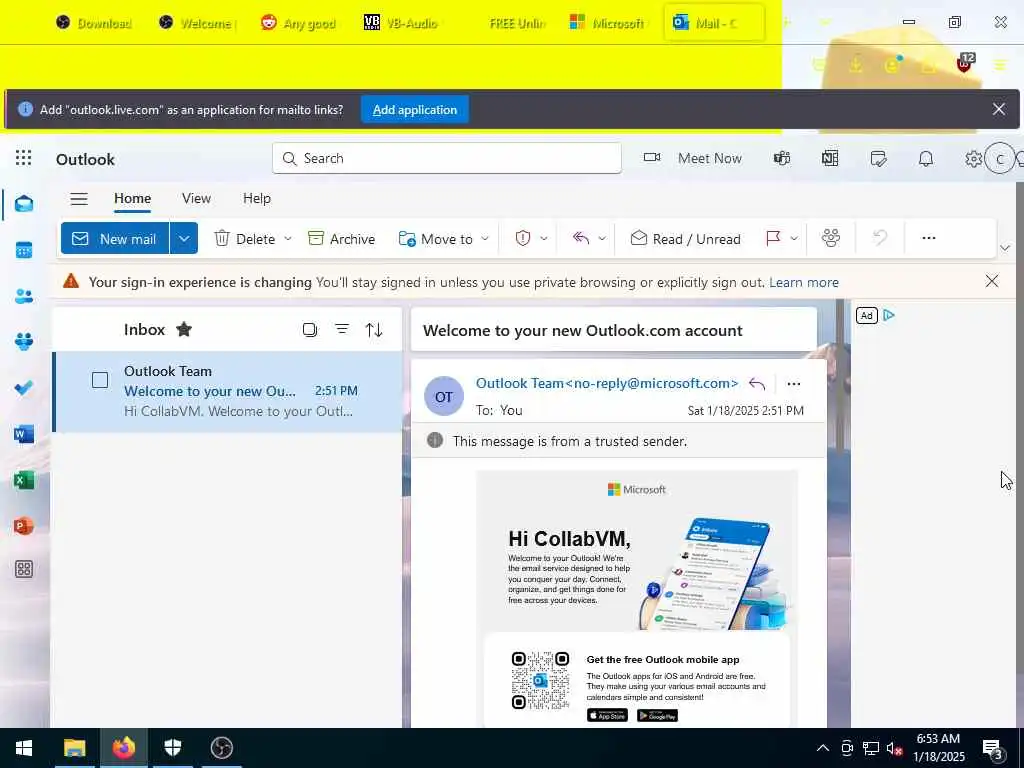
Task: Click the Google Play badge in email
Action: click(658, 715)
